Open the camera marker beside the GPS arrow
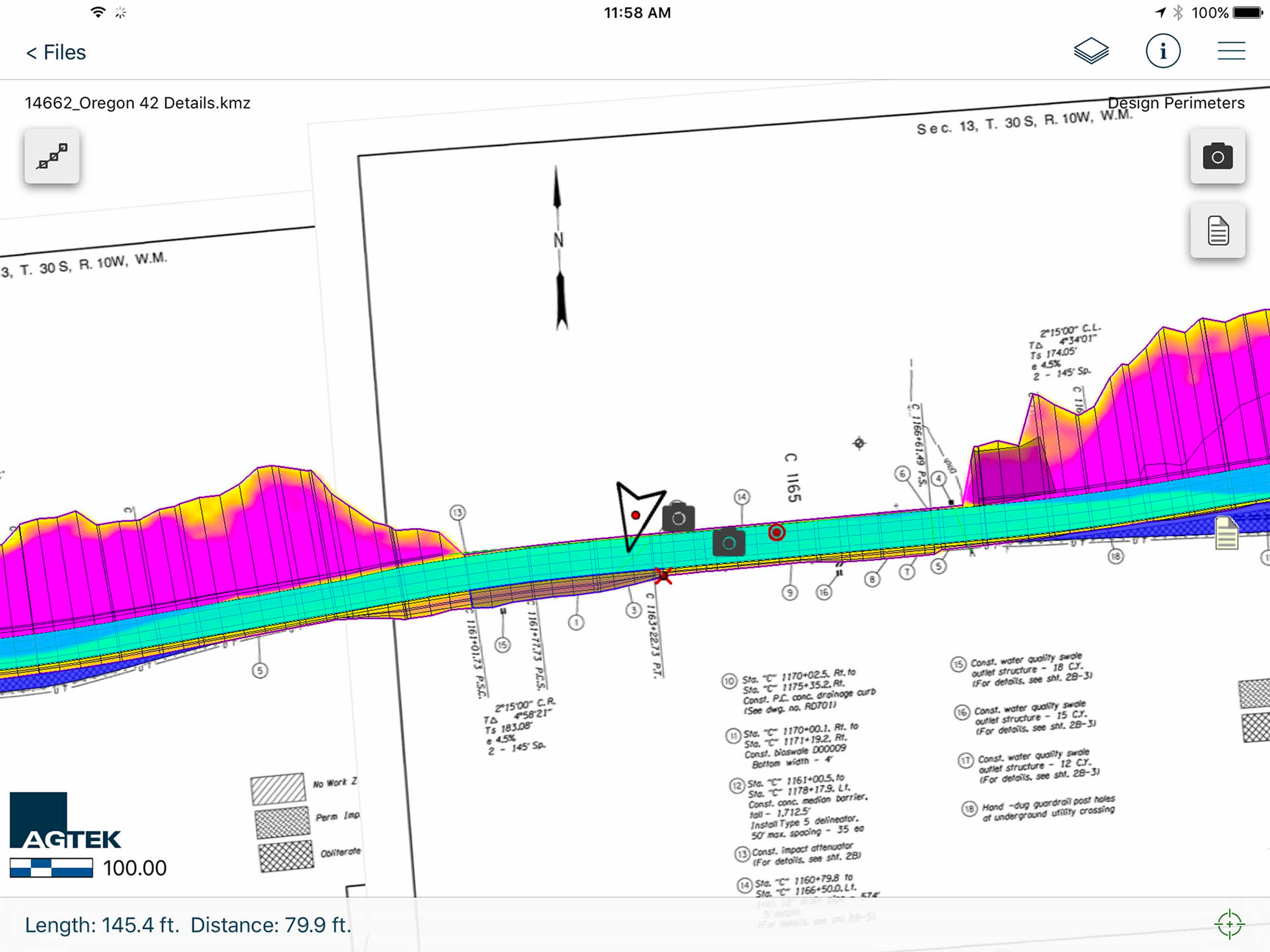 point(678,517)
